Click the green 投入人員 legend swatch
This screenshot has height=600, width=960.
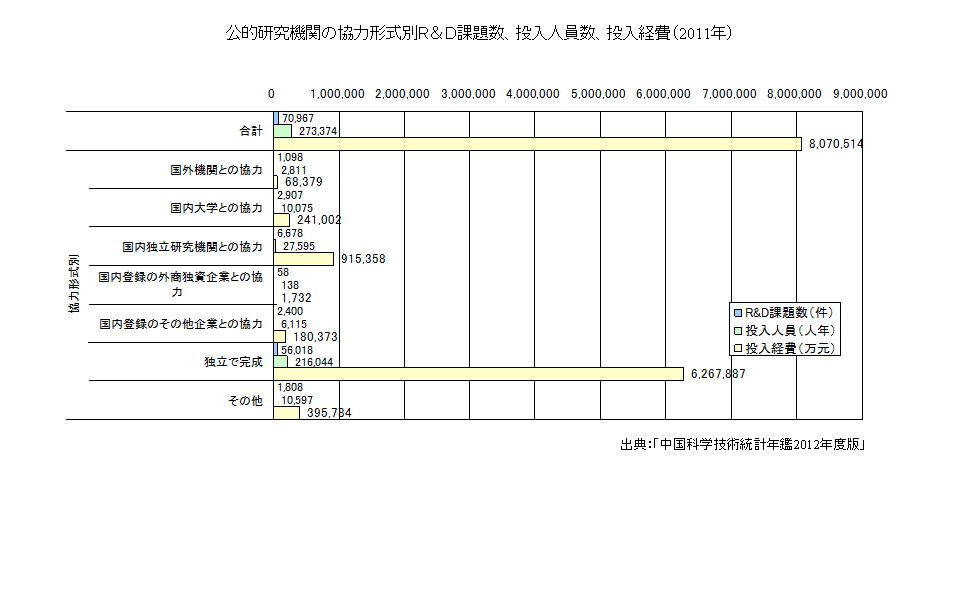pyautogui.click(x=738, y=329)
